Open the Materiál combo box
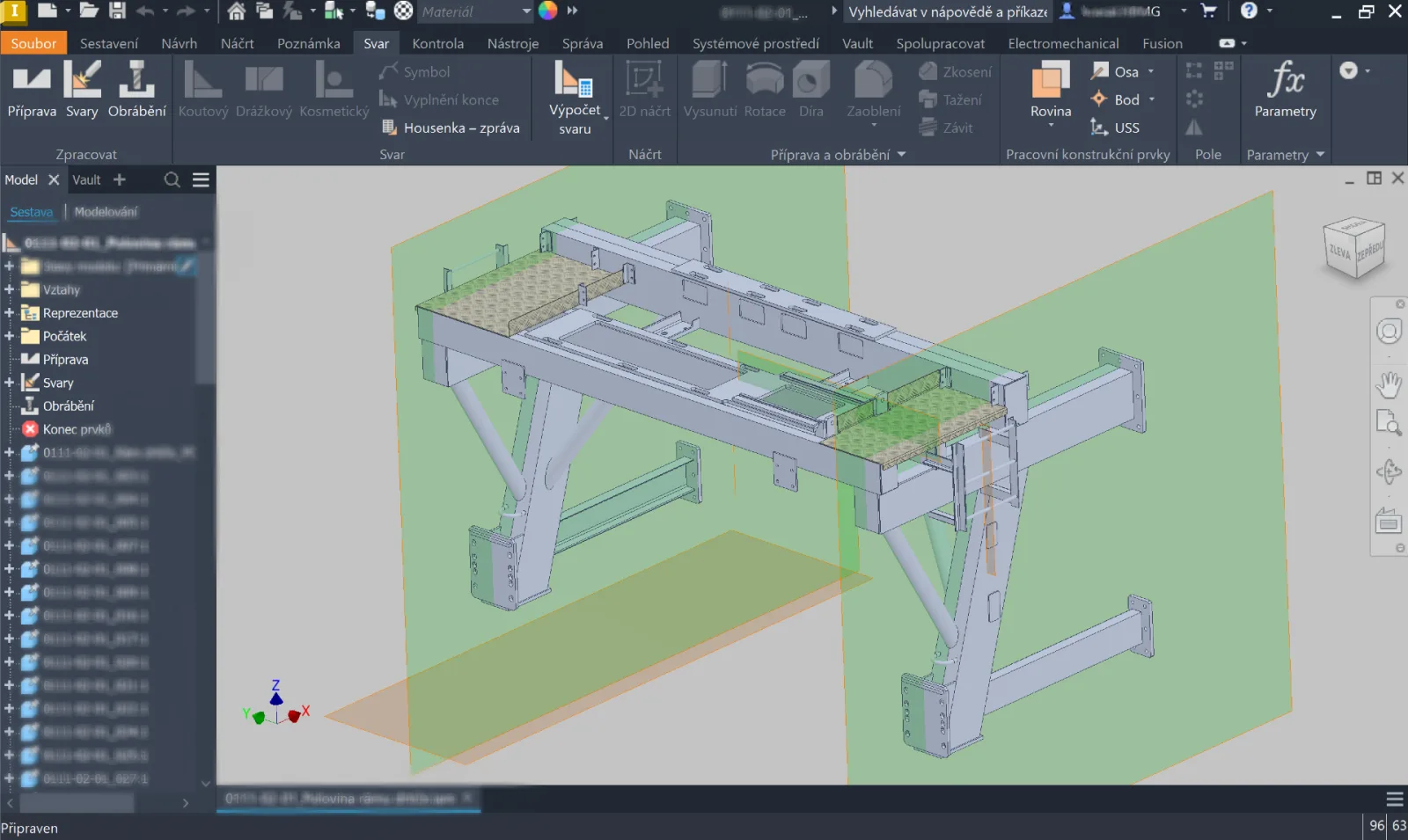The height and width of the screenshot is (840, 1408). click(475, 11)
